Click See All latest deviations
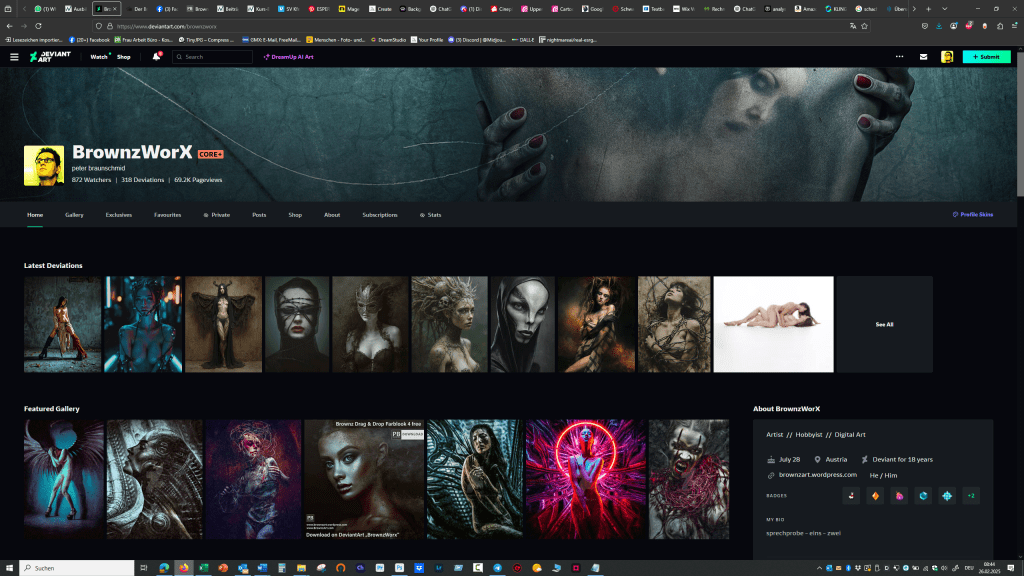 point(884,324)
